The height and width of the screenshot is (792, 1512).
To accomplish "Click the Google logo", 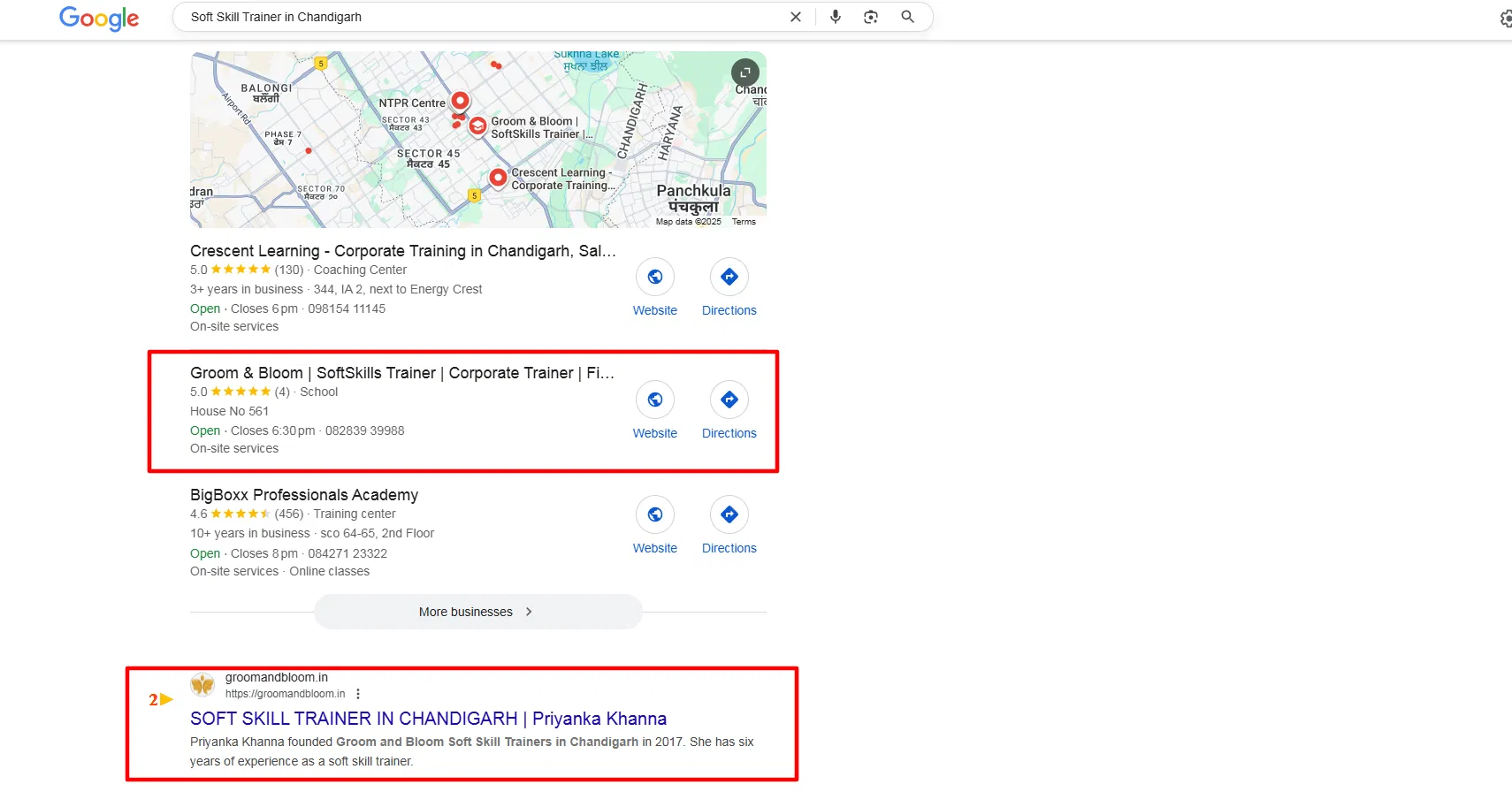I will (x=99, y=18).
